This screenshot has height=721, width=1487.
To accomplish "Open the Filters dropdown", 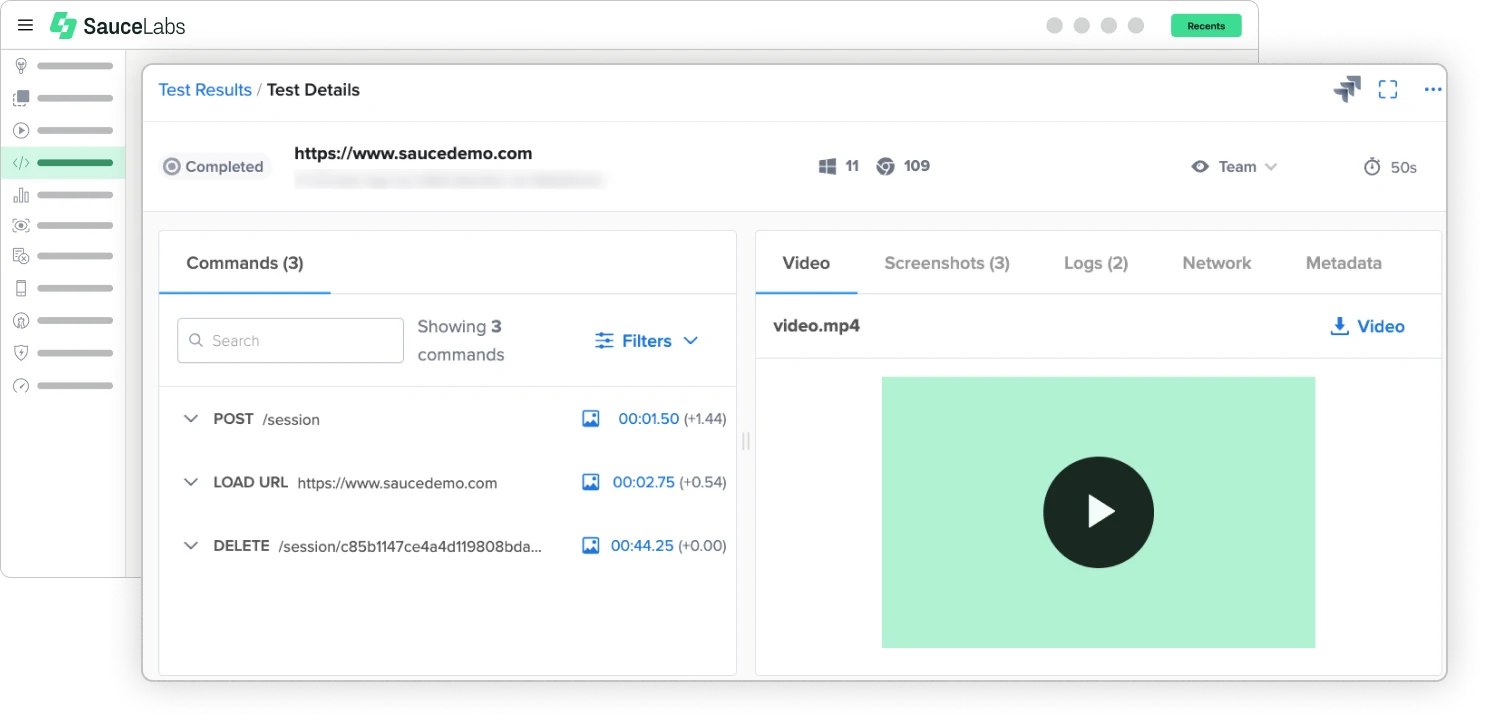I will click(645, 340).
